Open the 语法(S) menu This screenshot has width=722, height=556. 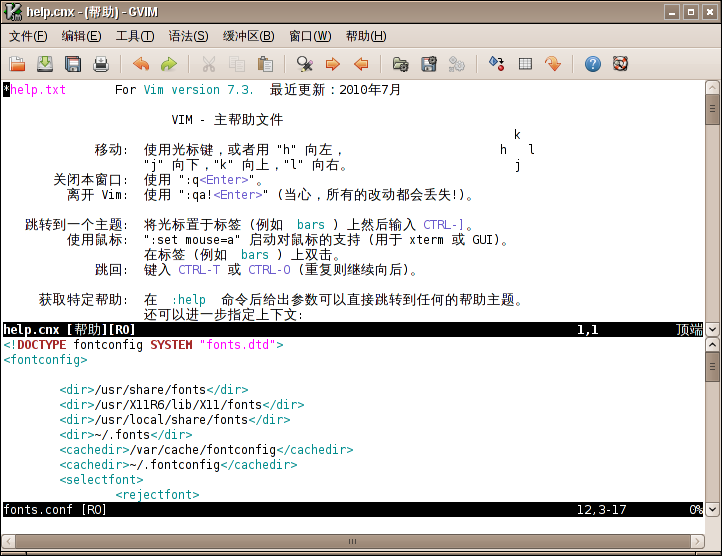click(x=188, y=36)
